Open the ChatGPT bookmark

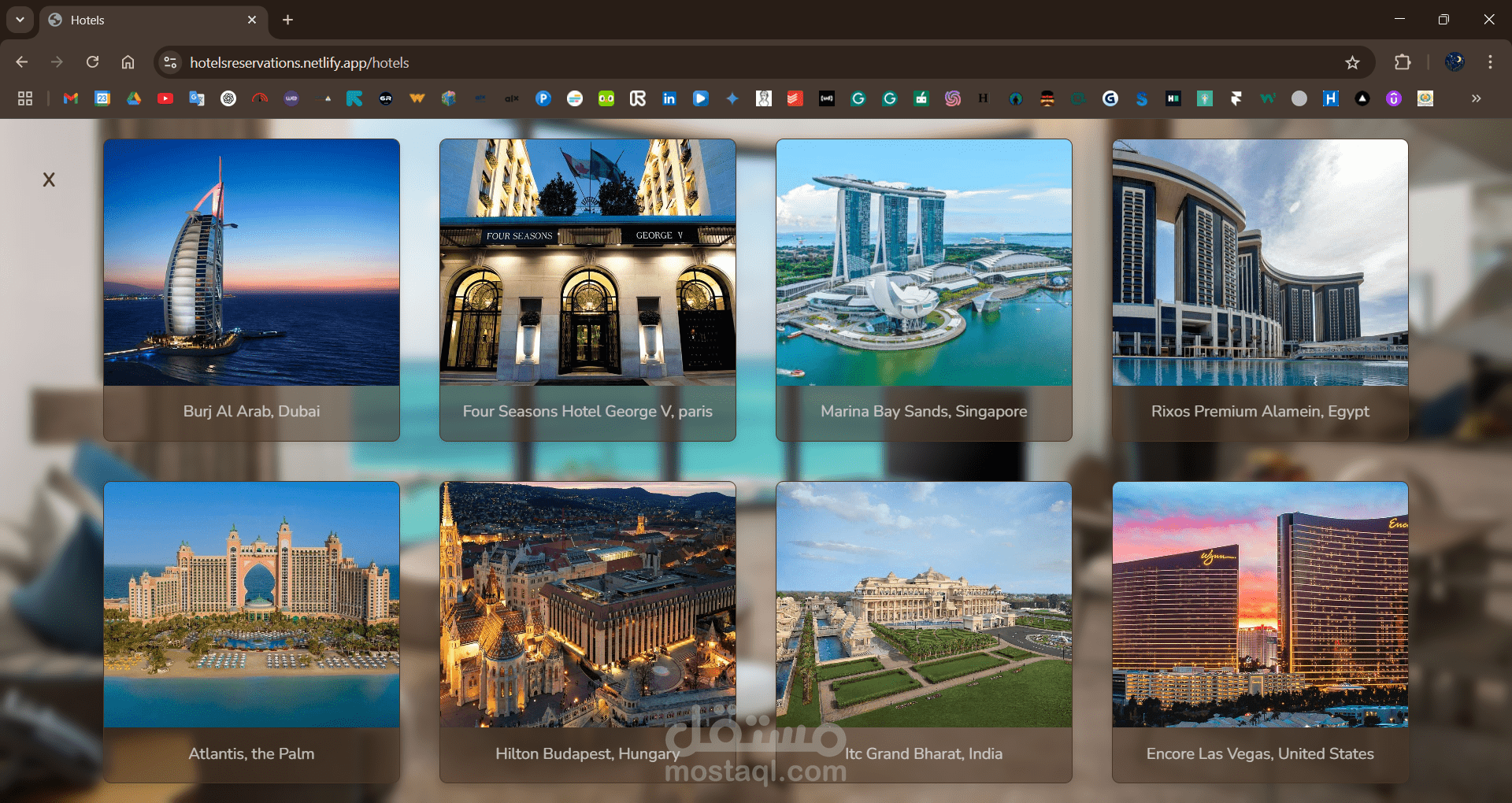(x=228, y=98)
